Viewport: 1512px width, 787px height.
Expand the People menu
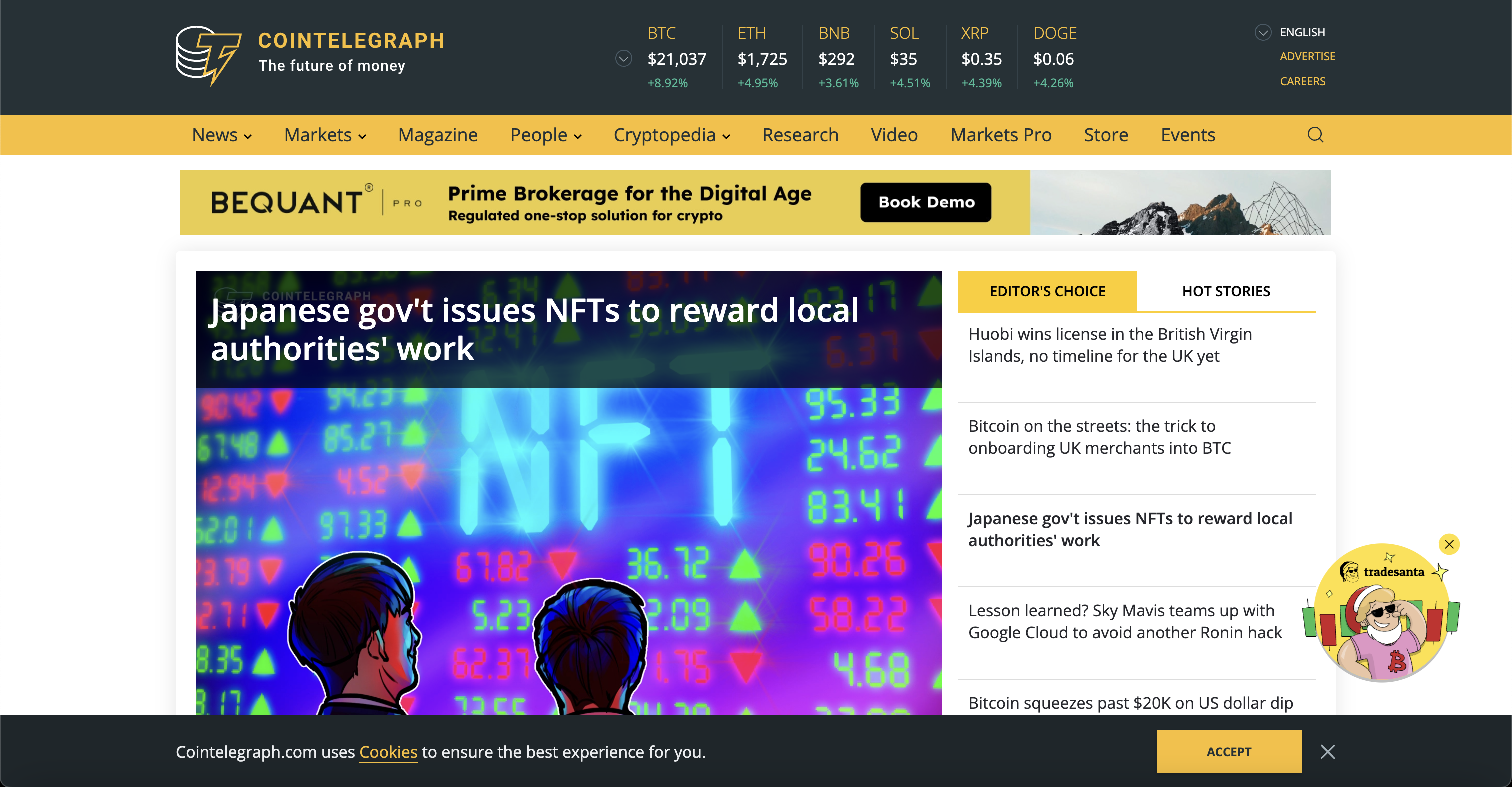(x=546, y=135)
